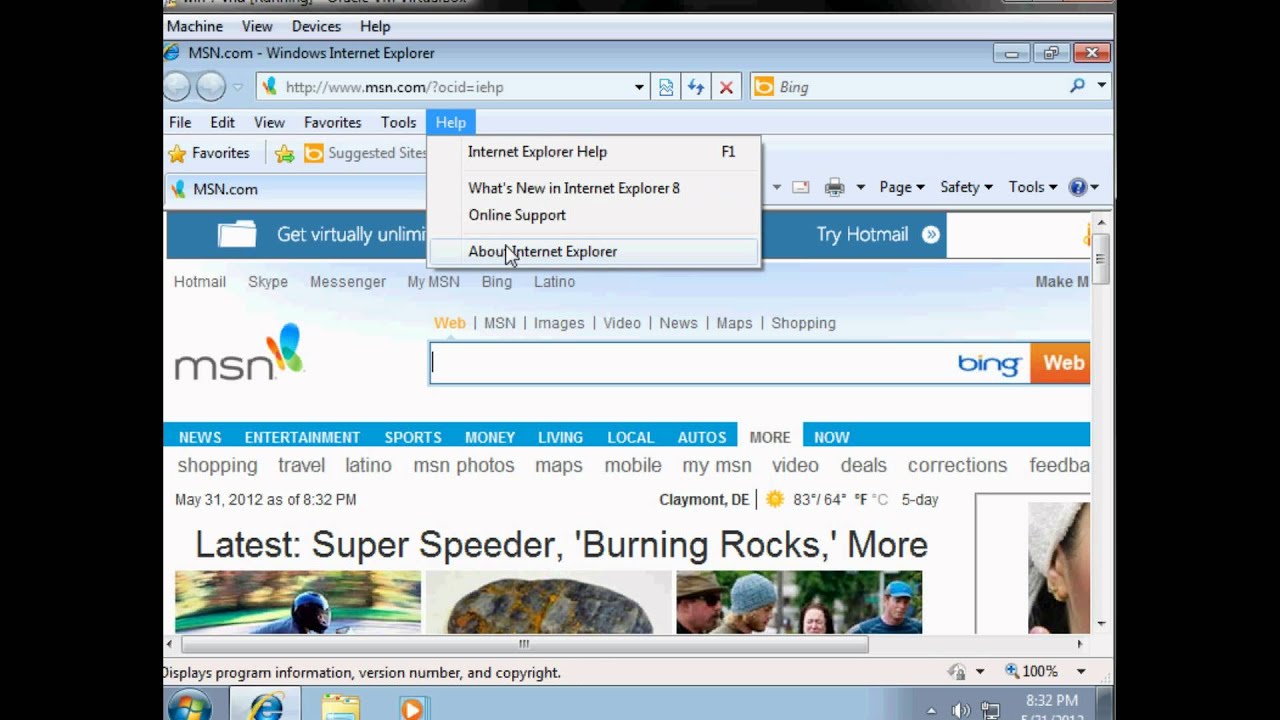Open search provider dropdown arrow

click(1101, 86)
